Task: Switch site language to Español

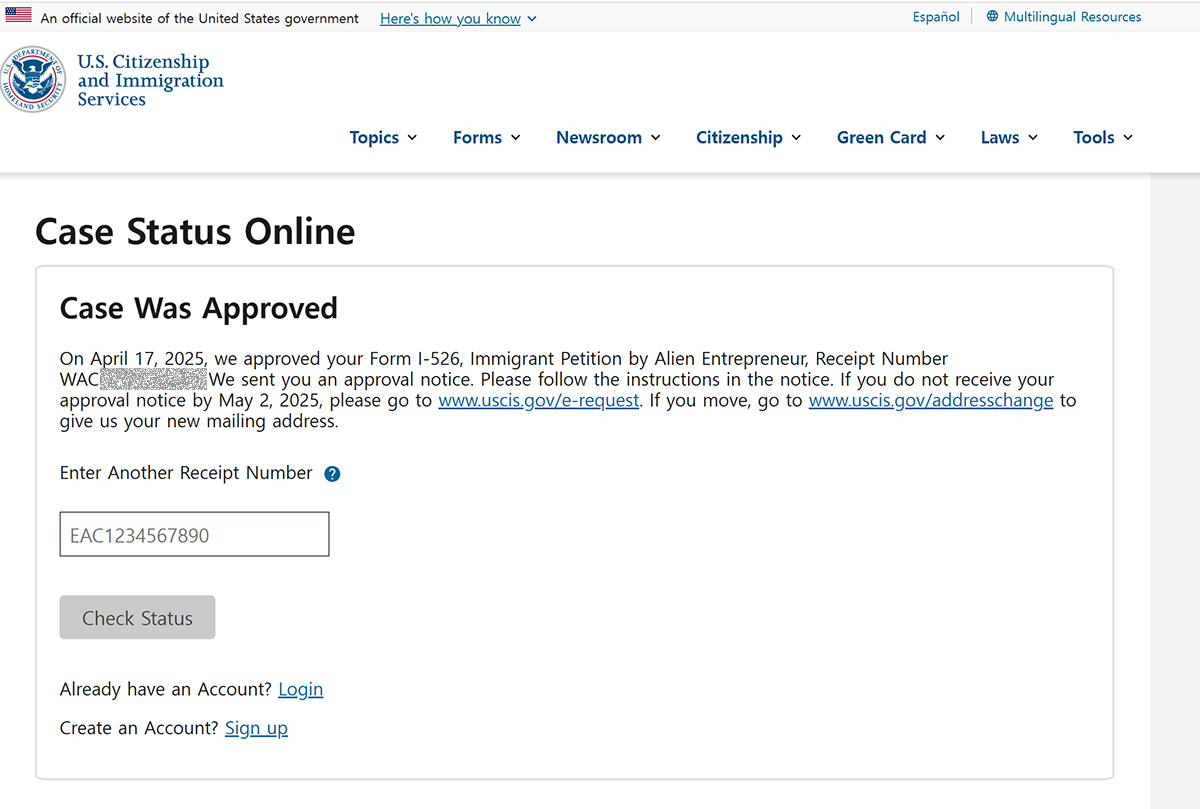Action: tap(936, 17)
